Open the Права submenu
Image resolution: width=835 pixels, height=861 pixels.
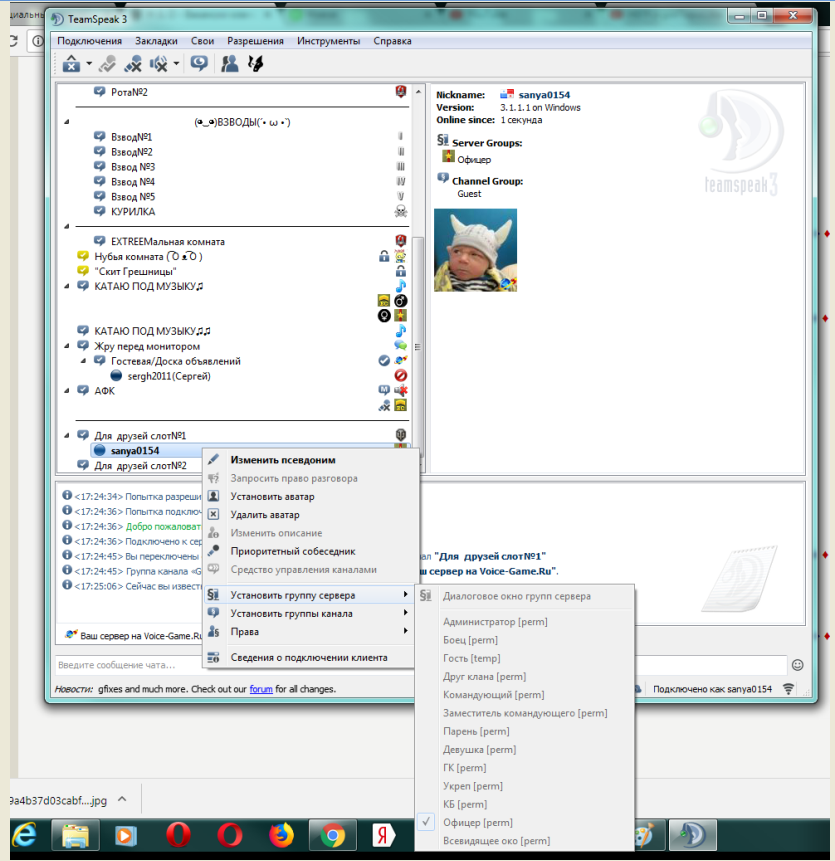(309, 631)
